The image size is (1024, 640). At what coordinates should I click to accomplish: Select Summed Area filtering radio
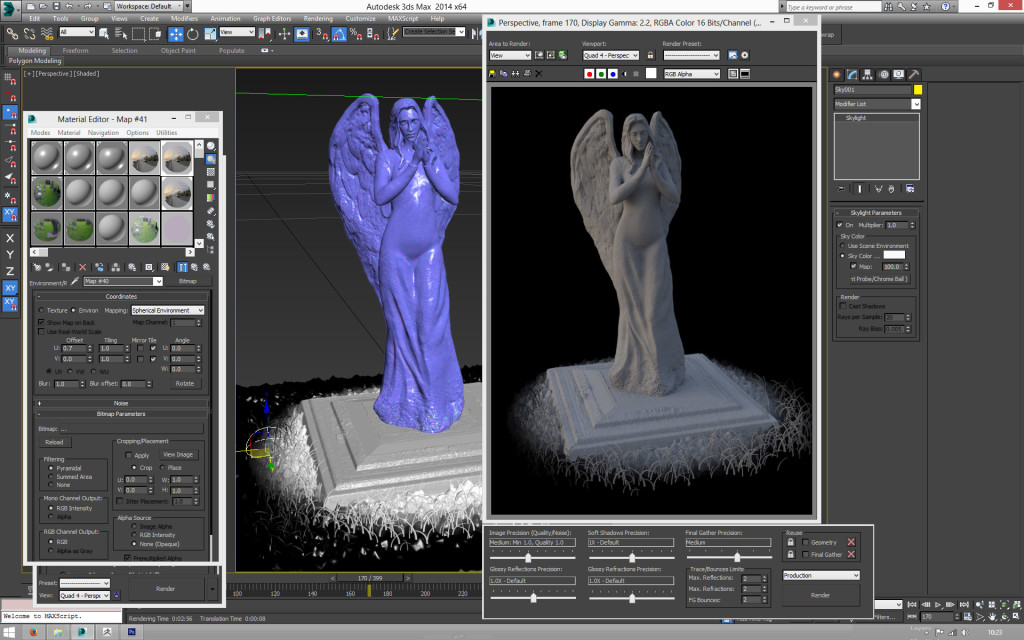[51, 477]
